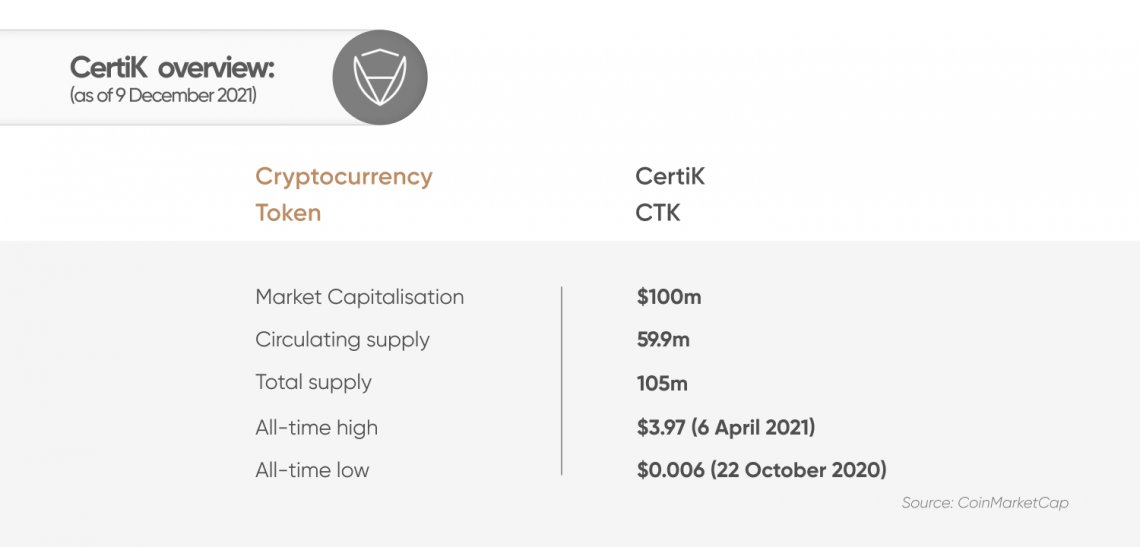Open the Source: CoinMarketCap credit
The width and height of the screenshot is (1140, 547).
[985, 503]
